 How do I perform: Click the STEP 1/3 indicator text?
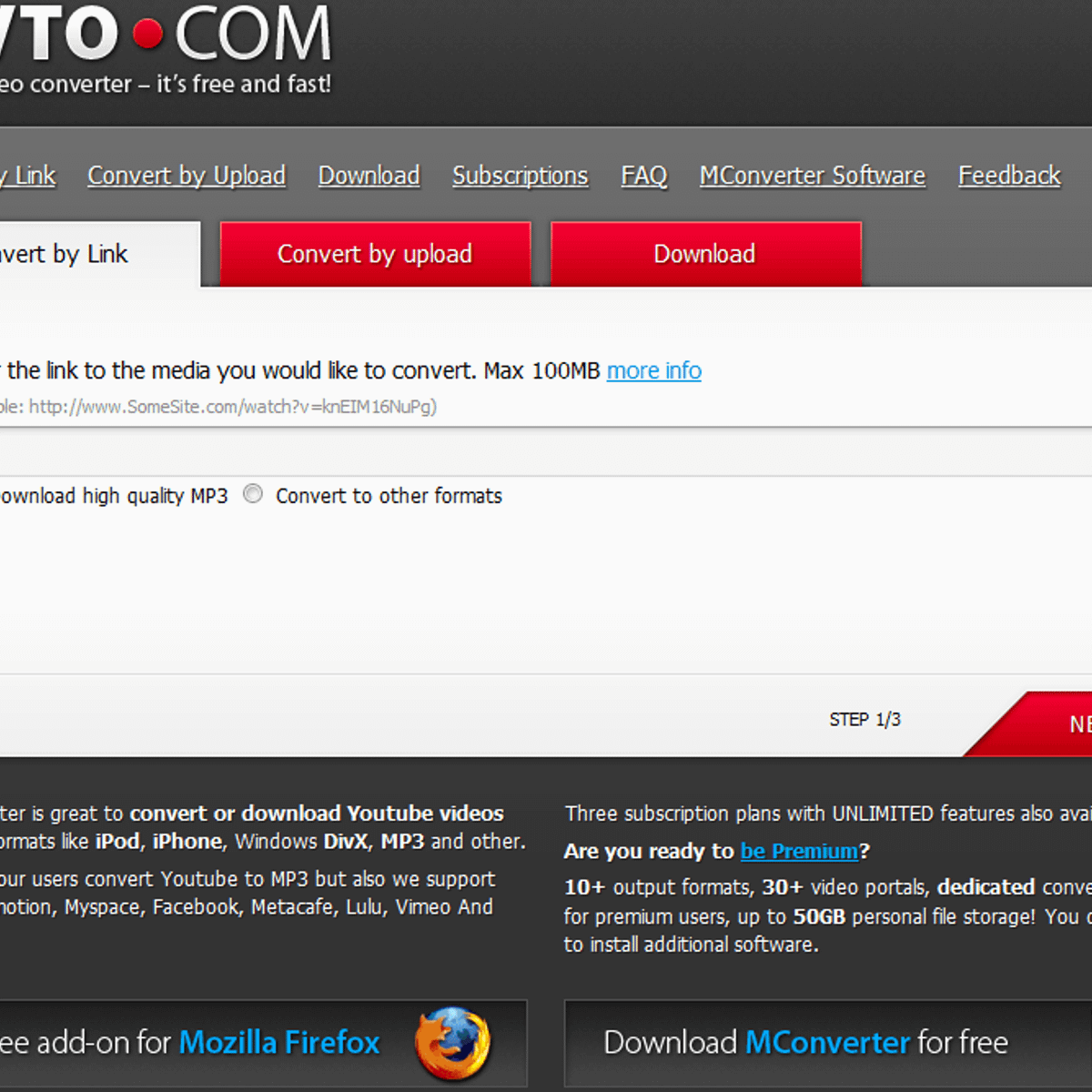[x=864, y=720]
